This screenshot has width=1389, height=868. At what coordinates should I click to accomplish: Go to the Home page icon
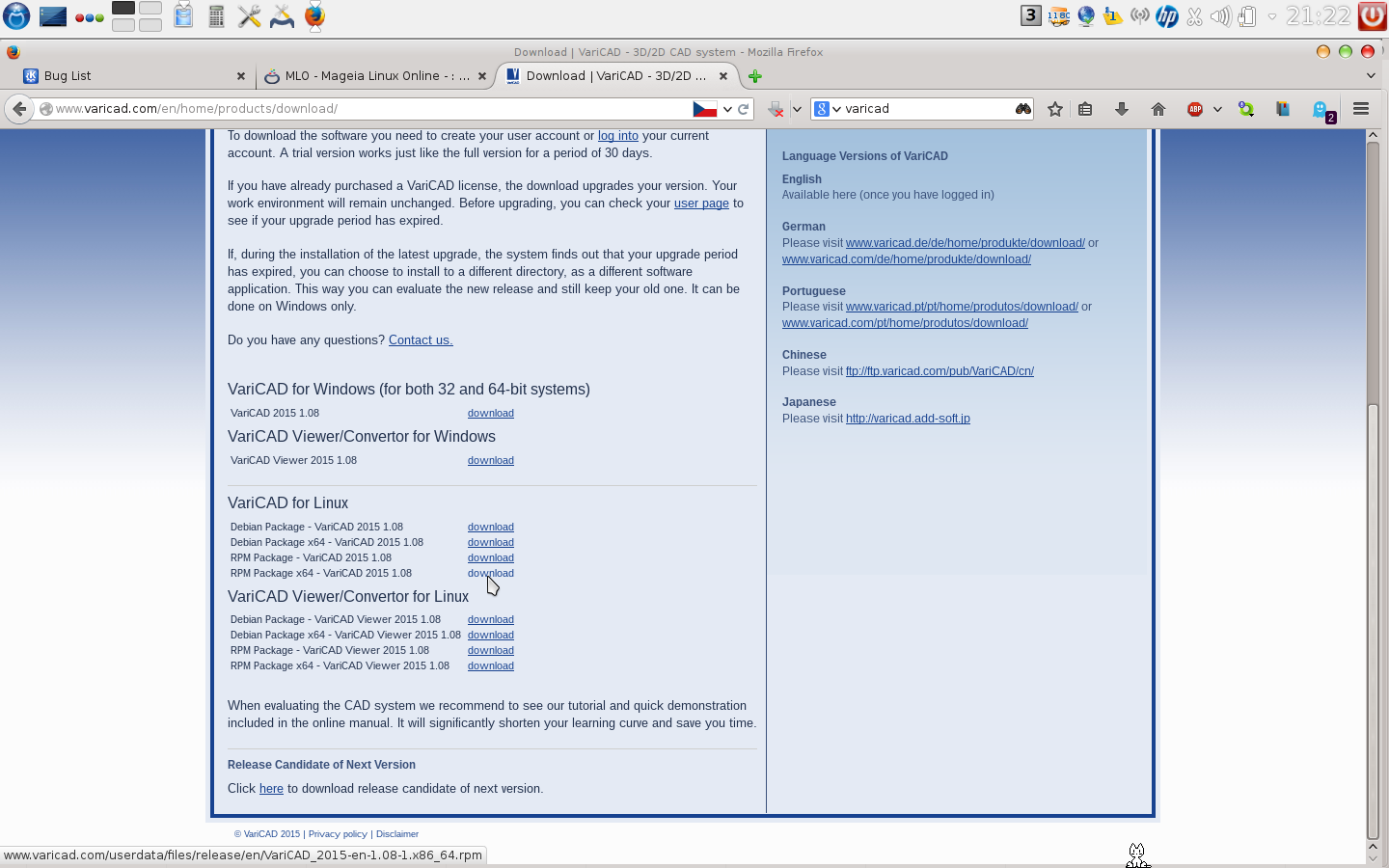pyautogui.click(x=1158, y=109)
